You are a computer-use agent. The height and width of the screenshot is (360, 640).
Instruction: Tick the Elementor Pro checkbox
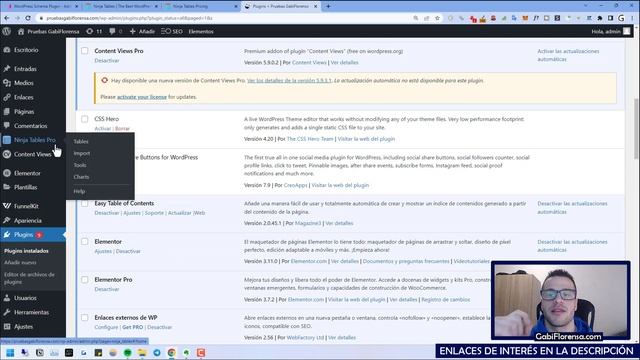click(x=84, y=280)
